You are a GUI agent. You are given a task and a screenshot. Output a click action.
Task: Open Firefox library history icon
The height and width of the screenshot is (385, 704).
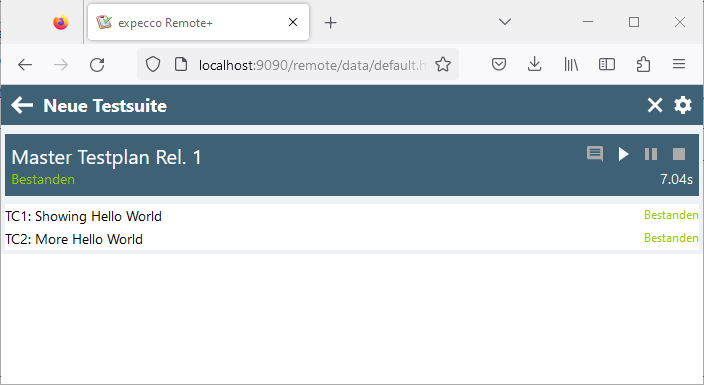571,65
